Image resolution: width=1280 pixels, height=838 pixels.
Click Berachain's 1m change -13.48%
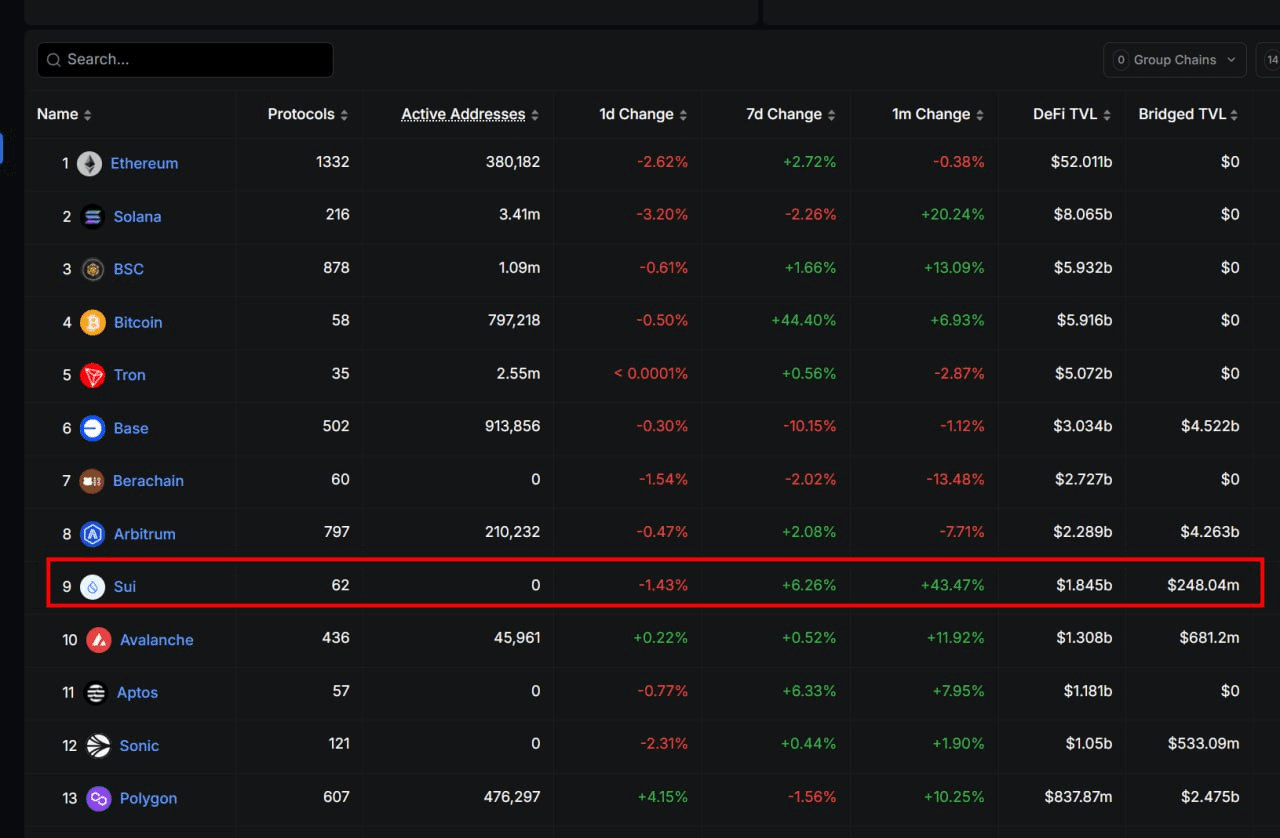[x=956, y=480]
